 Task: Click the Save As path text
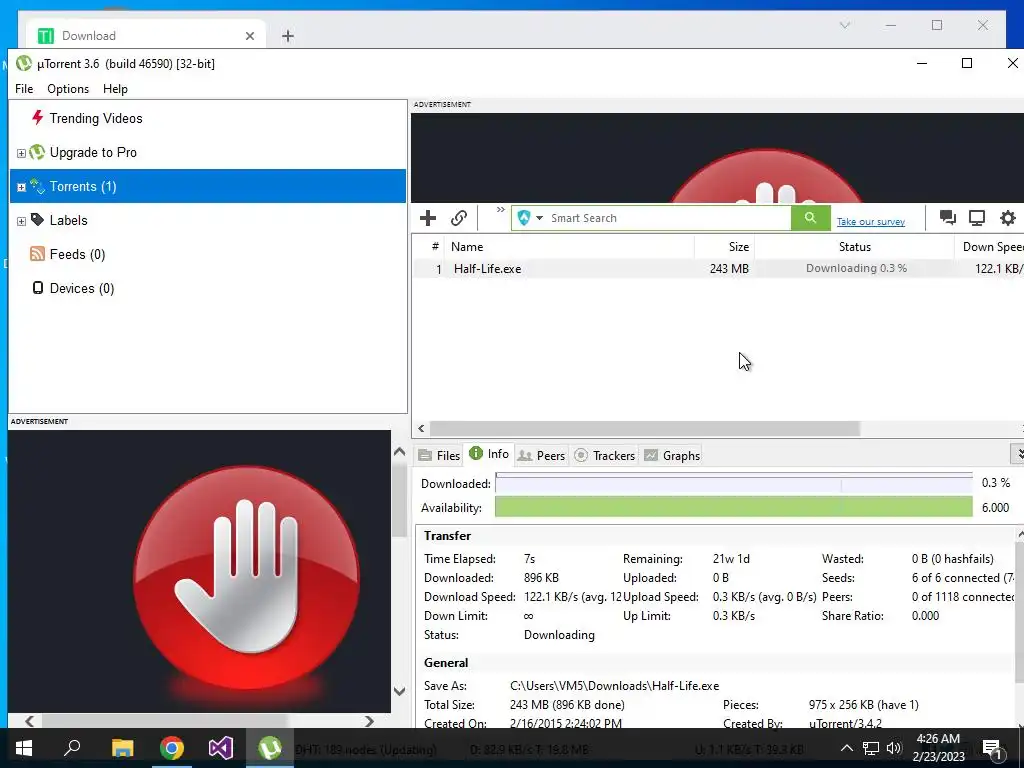coord(614,686)
